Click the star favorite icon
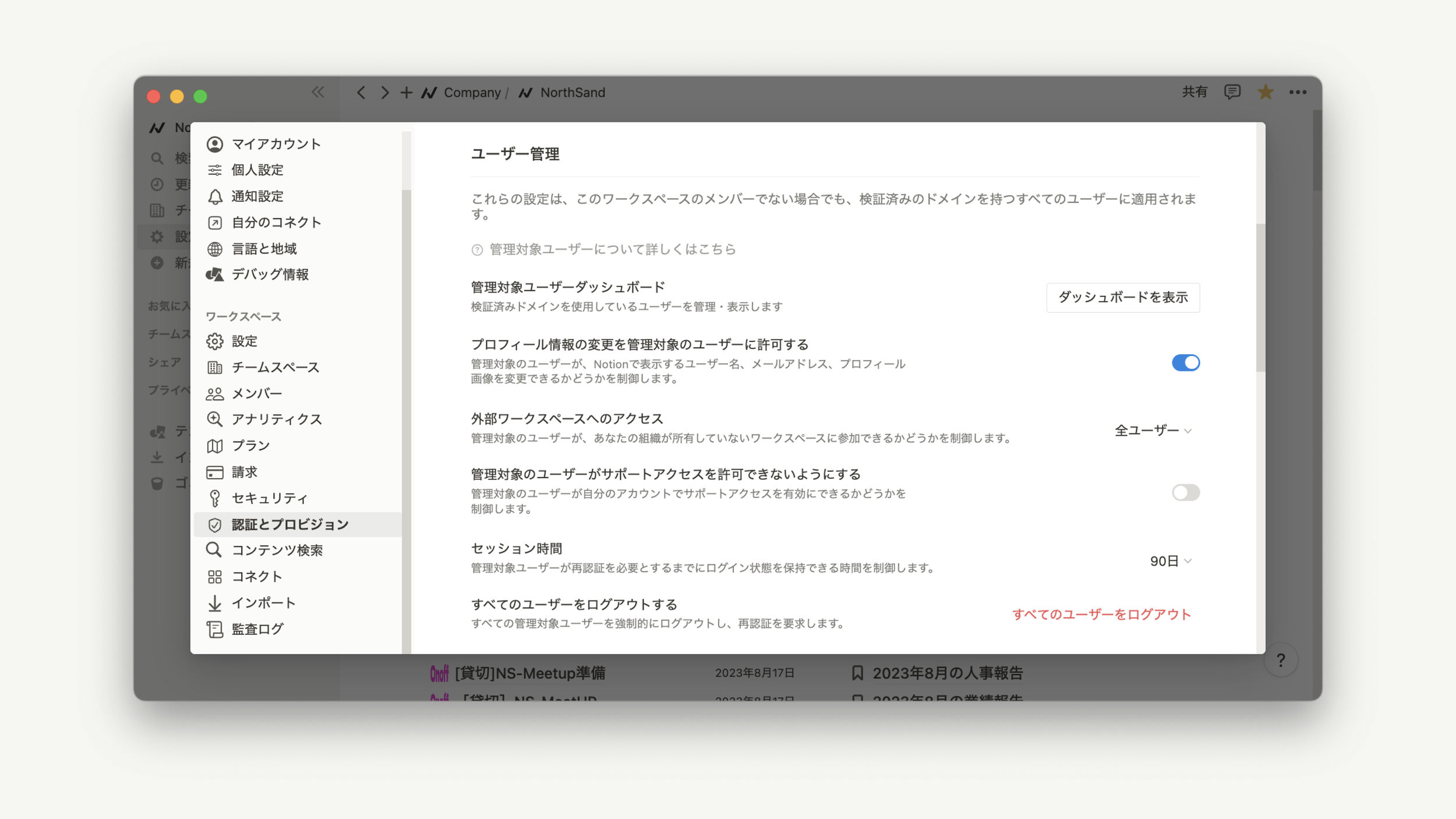Image resolution: width=1456 pixels, height=819 pixels. coord(1265,92)
